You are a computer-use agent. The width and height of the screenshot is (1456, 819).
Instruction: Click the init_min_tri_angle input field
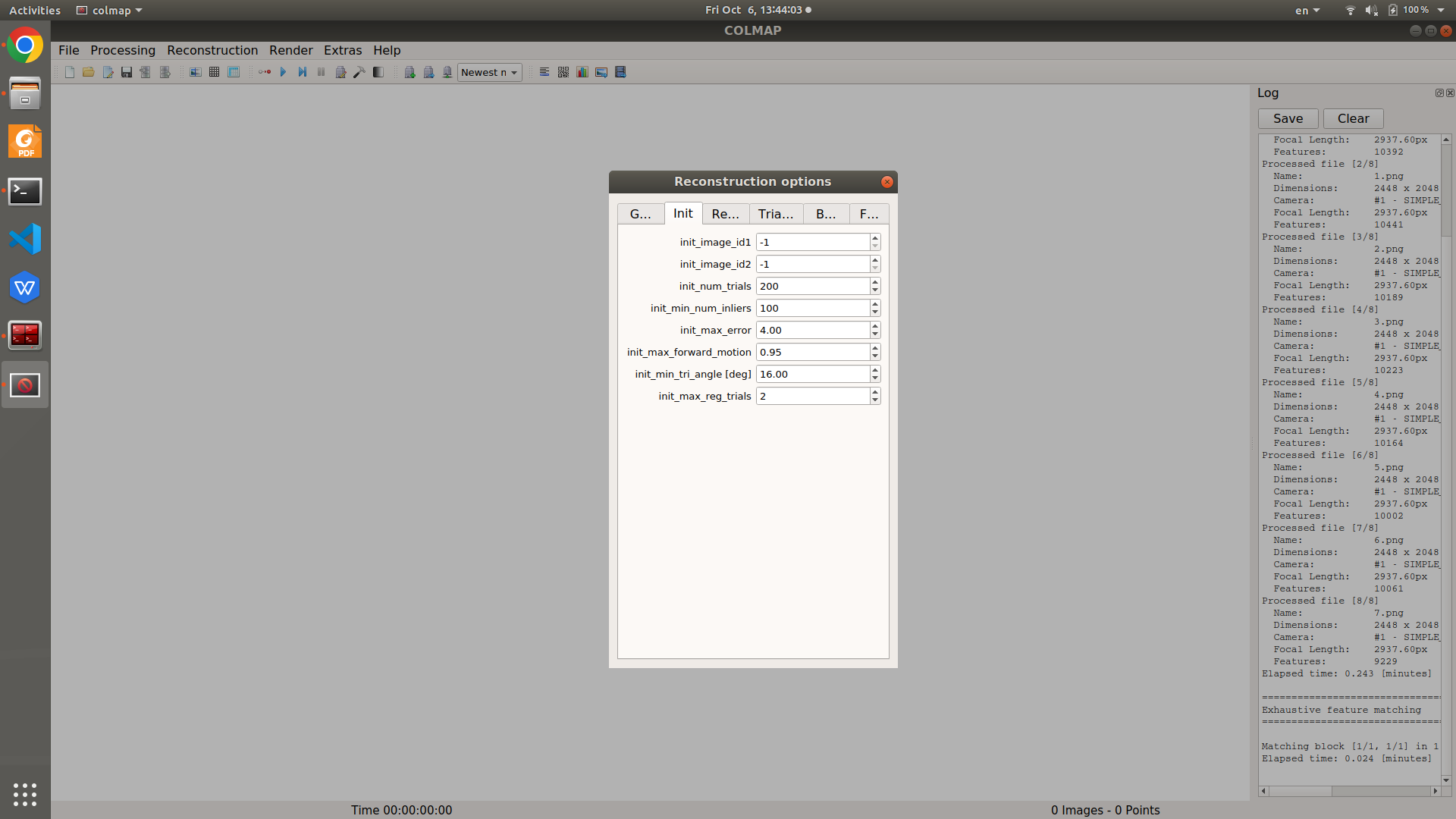(x=812, y=374)
